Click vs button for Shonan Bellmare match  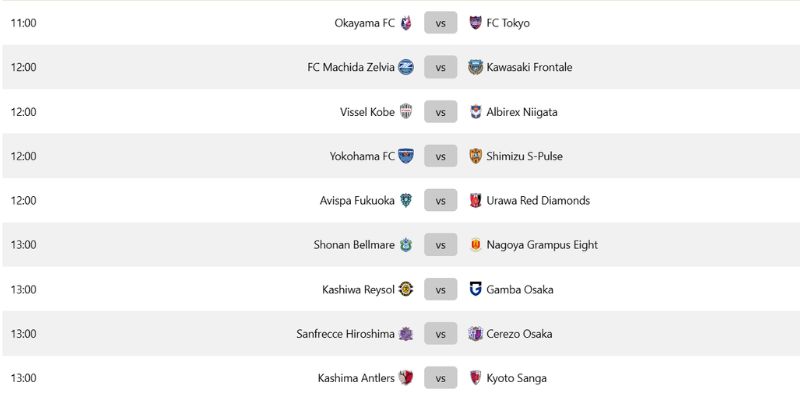coord(441,245)
